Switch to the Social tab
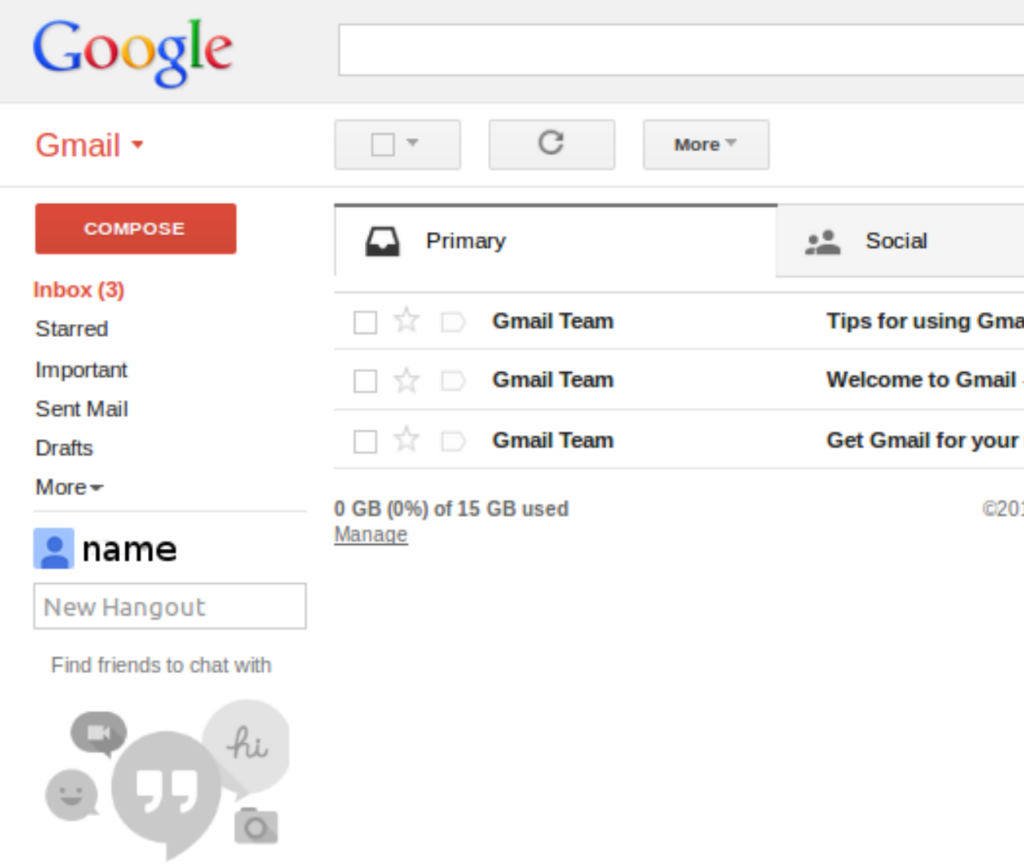1024x864 pixels. (x=901, y=241)
